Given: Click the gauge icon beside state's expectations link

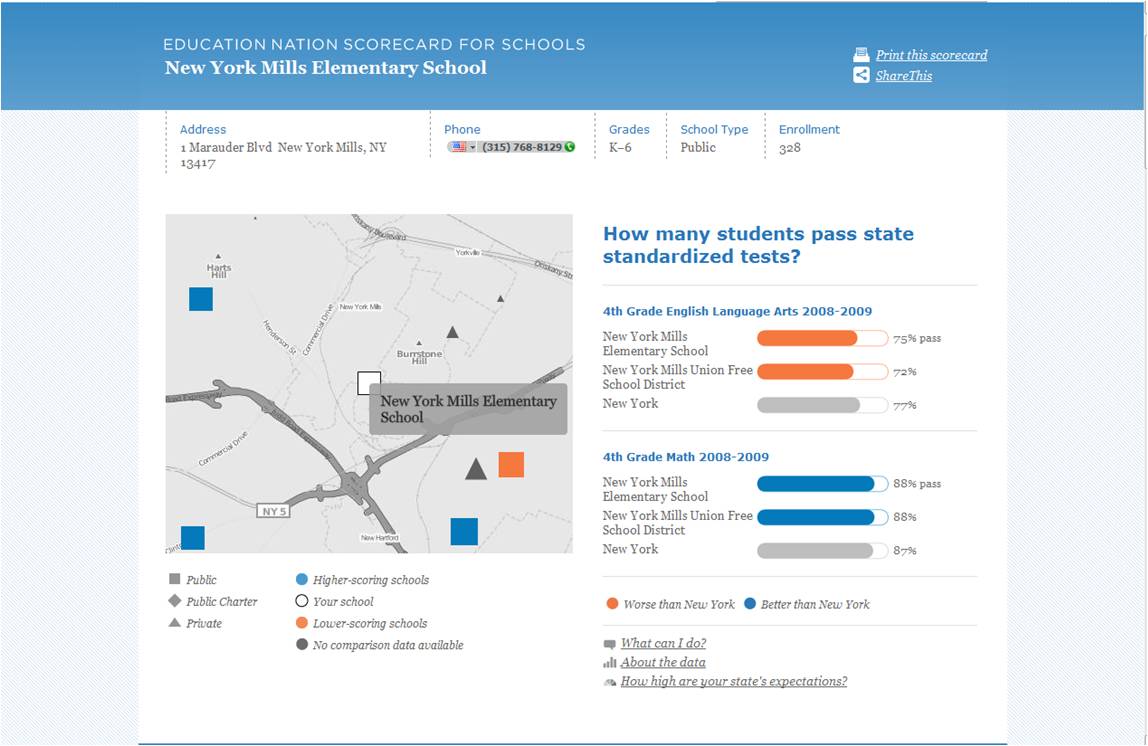Looking at the screenshot, I should [610, 682].
